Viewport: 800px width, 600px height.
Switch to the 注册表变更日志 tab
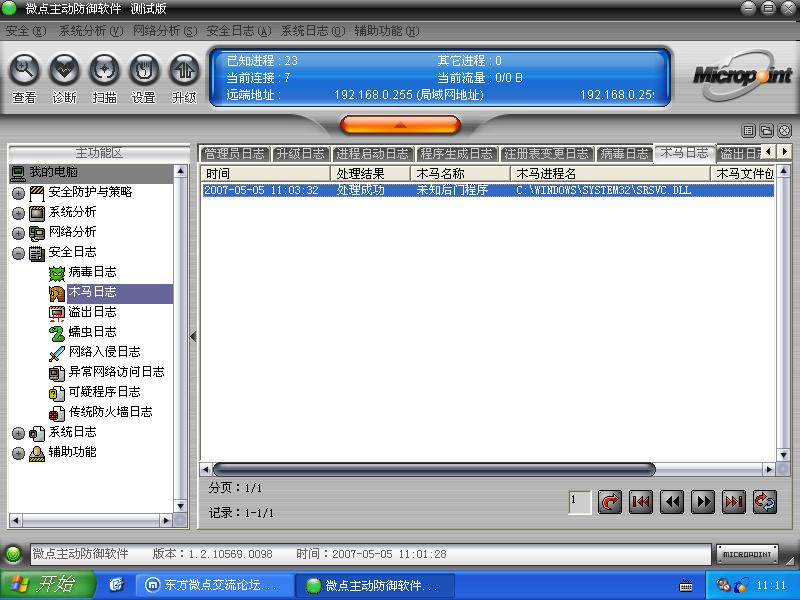[546, 154]
